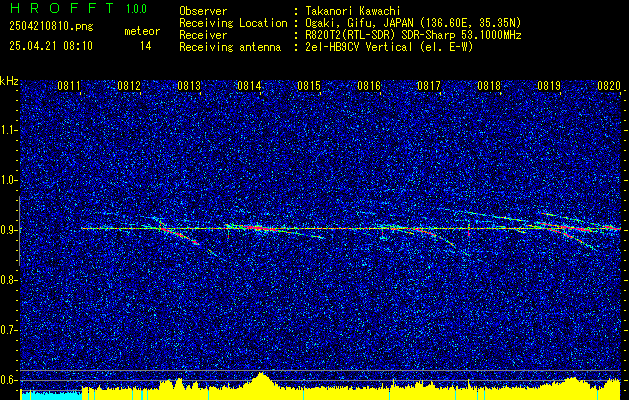Click the version number 1.0.0
Screen dimensions: 629x400
click(x=136, y=9)
